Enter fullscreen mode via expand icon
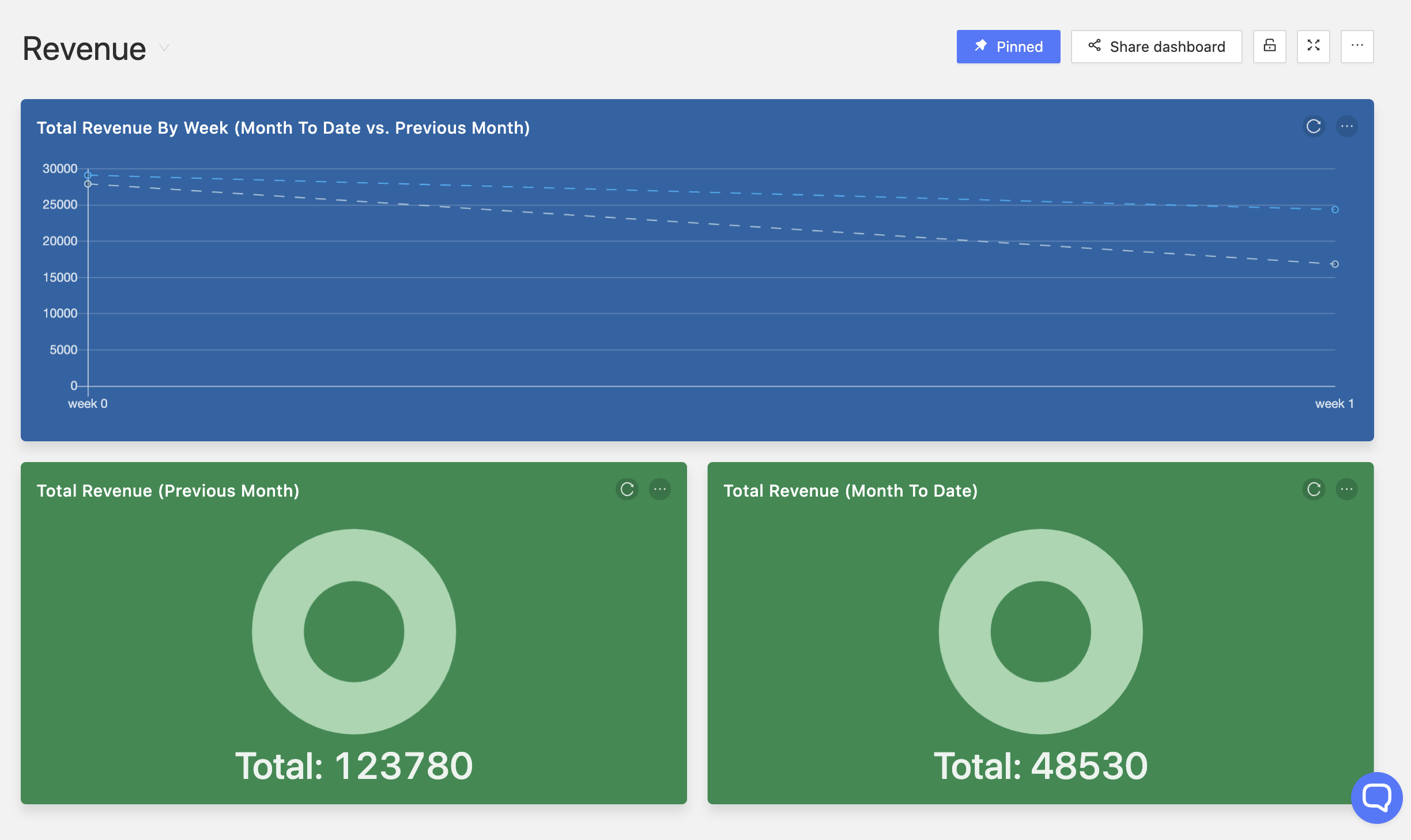This screenshot has height=840, width=1411. tap(1313, 46)
